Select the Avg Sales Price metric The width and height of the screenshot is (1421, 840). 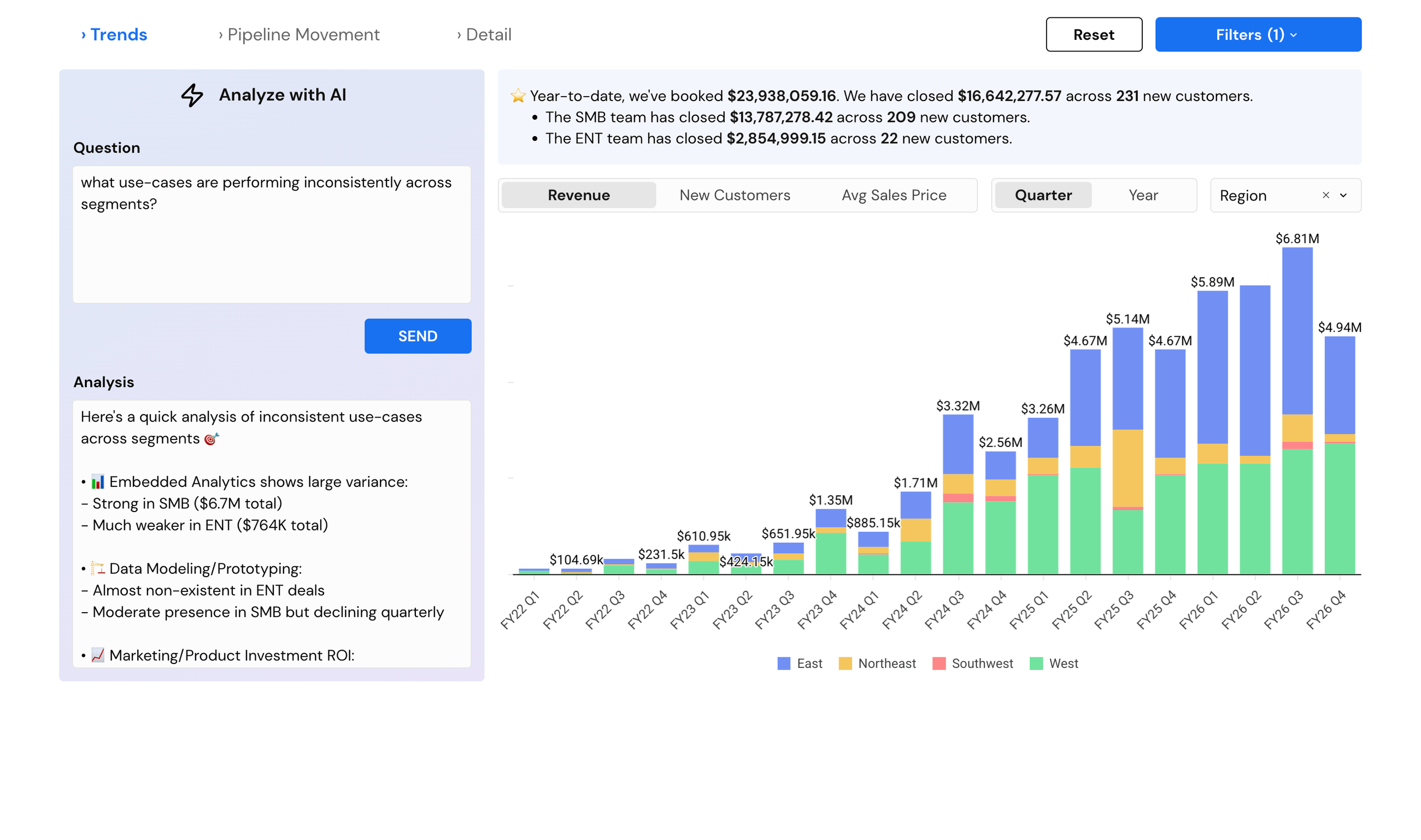click(893, 195)
